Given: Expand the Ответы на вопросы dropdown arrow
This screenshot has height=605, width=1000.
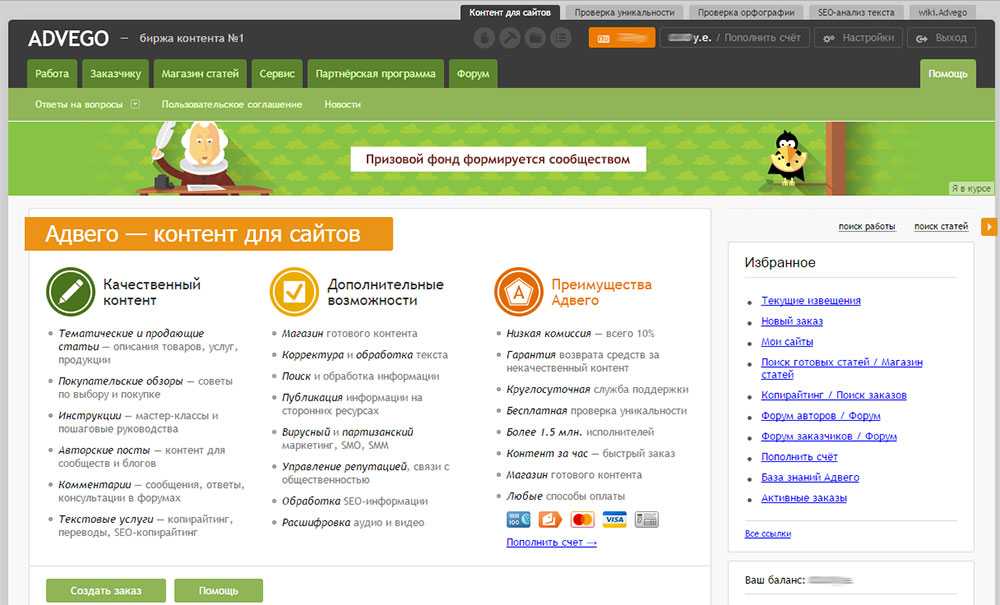Looking at the screenshot, I should tap(135, 104).
